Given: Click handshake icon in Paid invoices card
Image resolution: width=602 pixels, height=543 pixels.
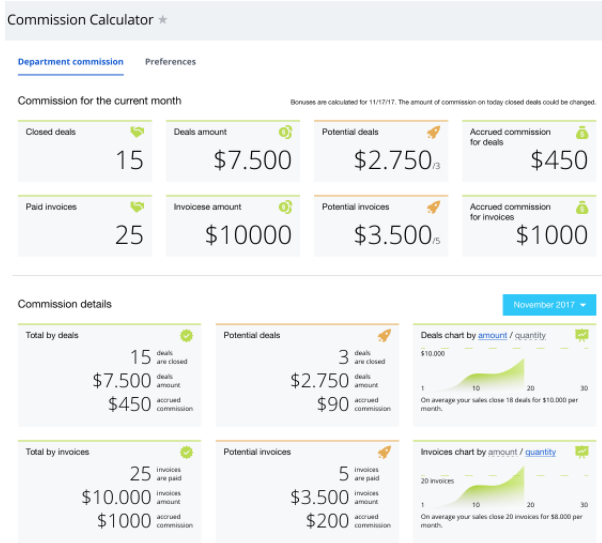Looking at the screenshot, I should [137, 207].
